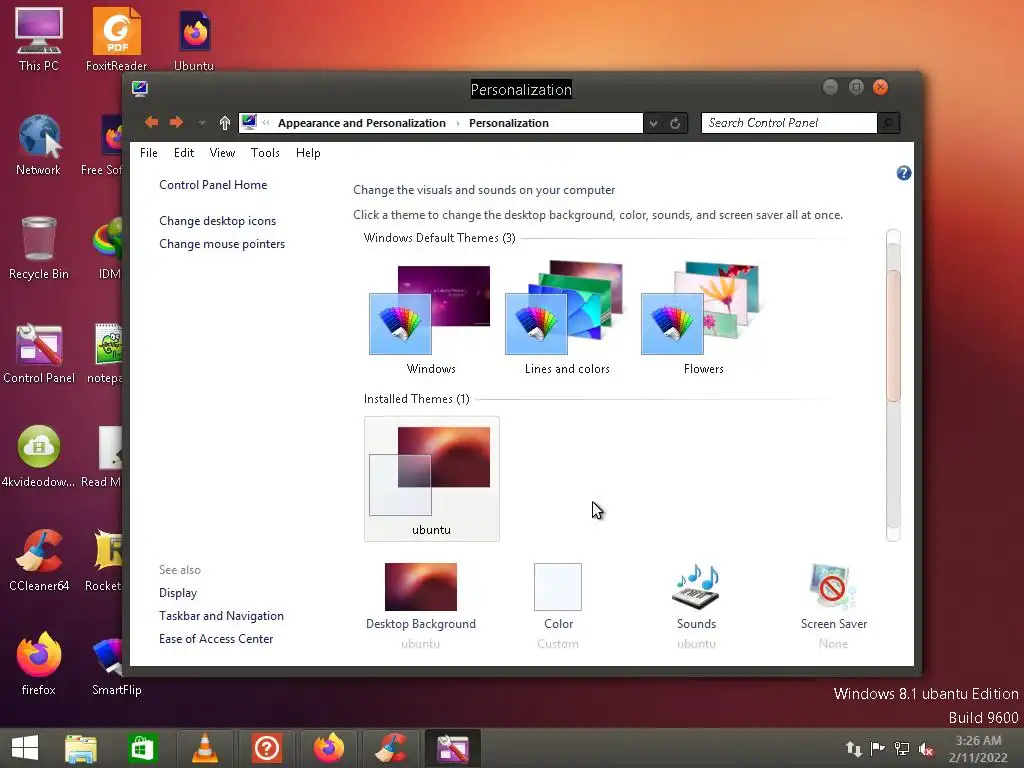This screenshot has height=768, width=1024.
Task: Open the Tools menu
Action: [265, 153]
